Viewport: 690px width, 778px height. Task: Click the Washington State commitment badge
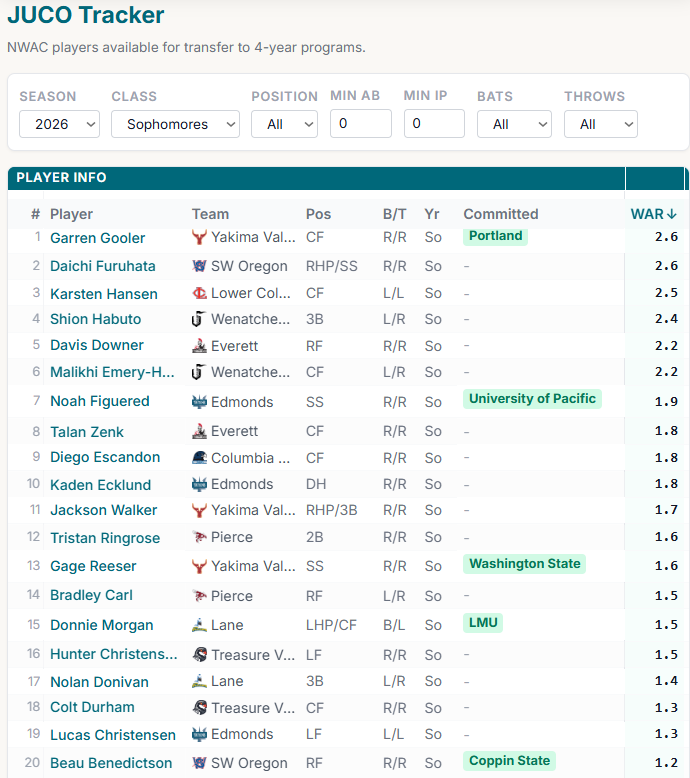pyautogui.click(x=524, y=564)
